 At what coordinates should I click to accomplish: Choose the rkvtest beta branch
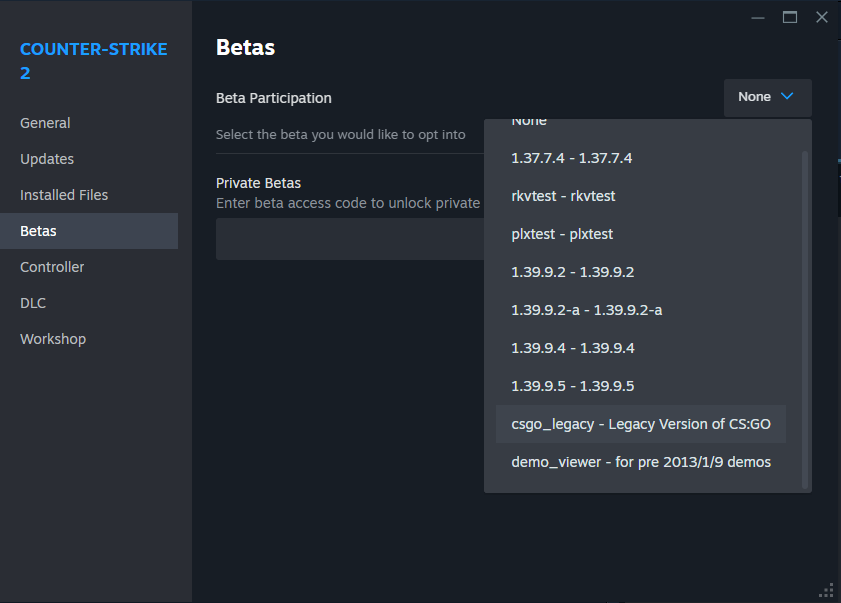coord(563,196)
